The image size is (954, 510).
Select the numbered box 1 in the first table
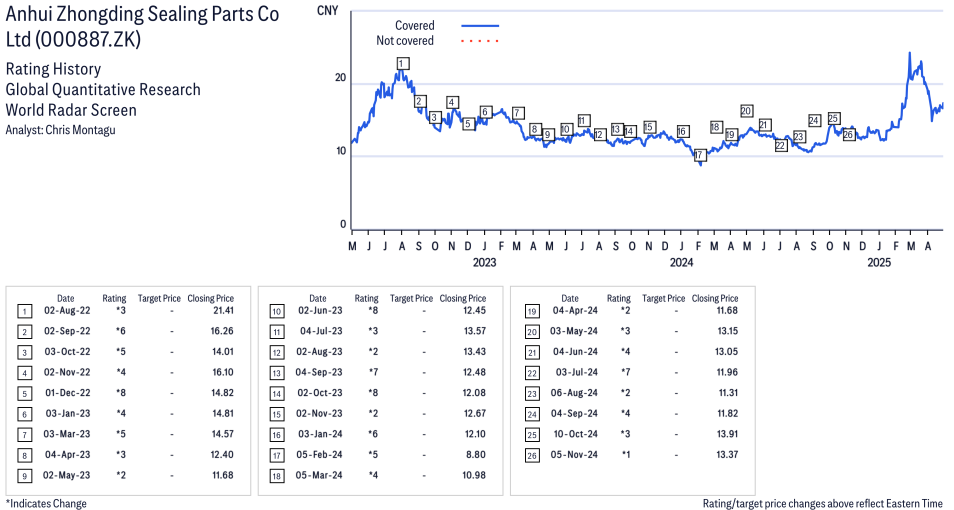24,312
